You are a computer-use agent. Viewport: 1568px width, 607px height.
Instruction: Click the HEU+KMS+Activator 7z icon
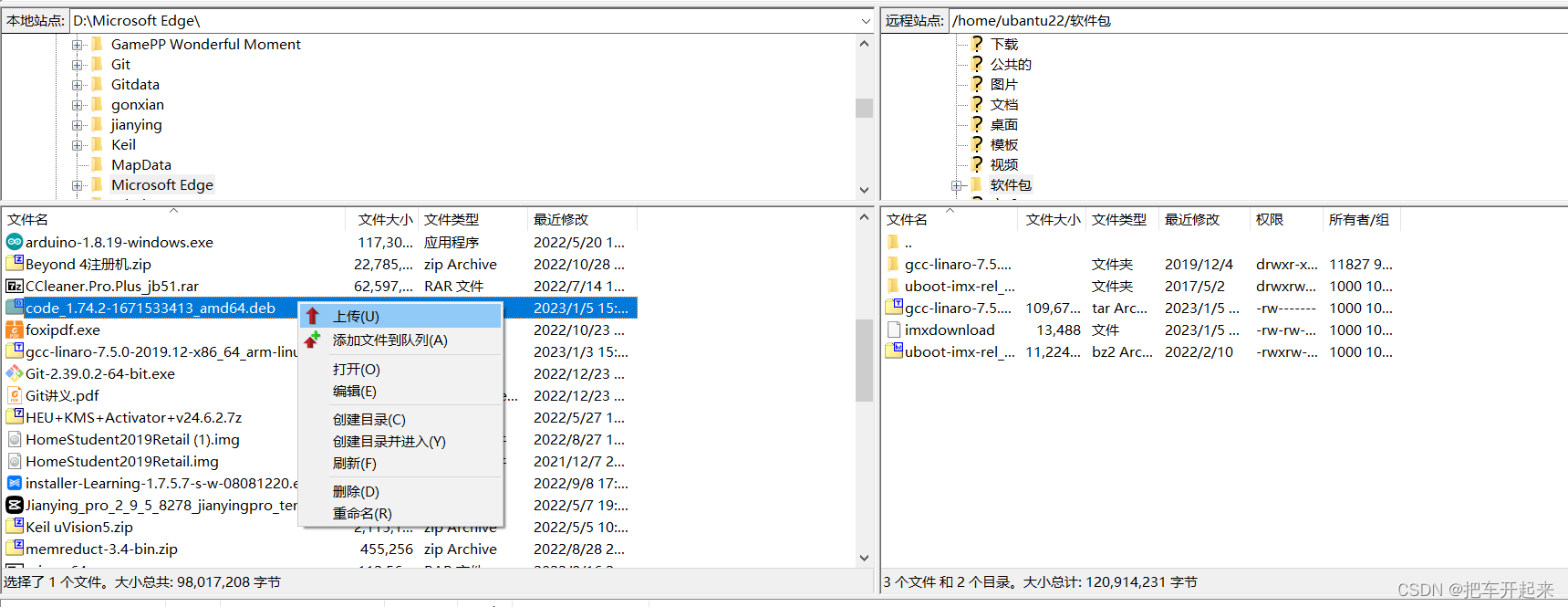[x=15, y=417]
